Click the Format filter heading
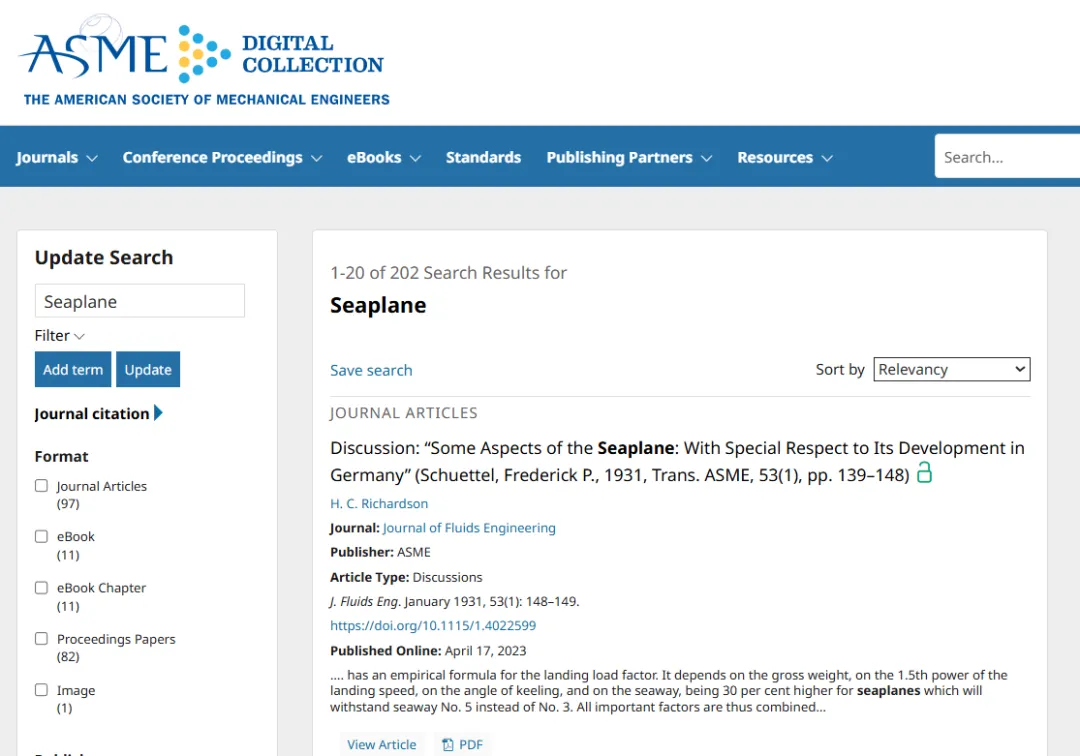 (61, 456)
